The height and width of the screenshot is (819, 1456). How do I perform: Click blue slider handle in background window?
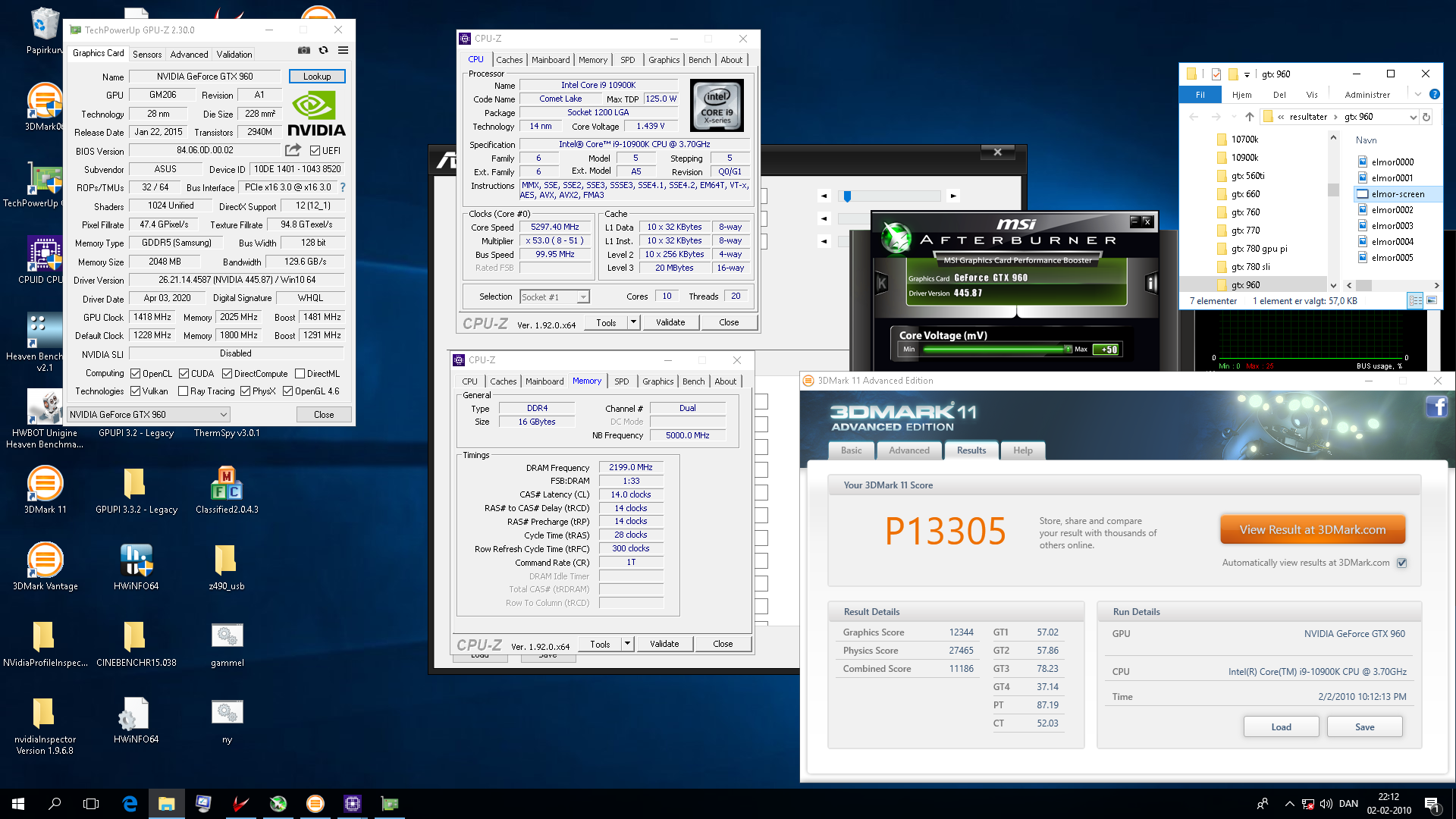(x=847, y=196)
